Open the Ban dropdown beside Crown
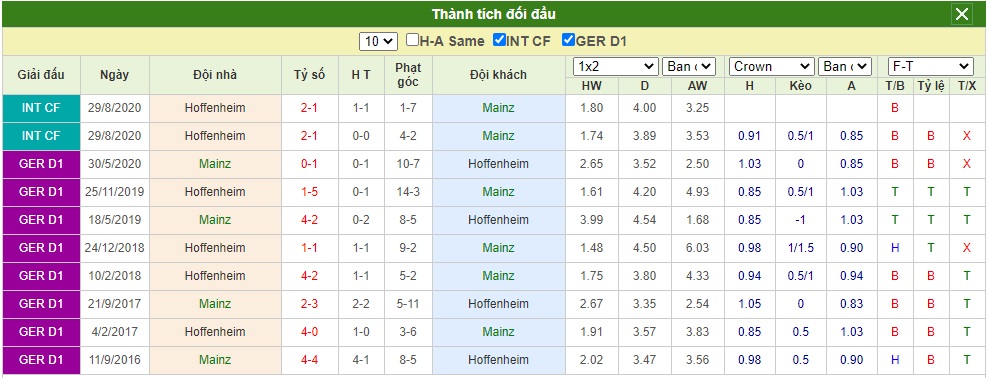 (x=845, y=66)
